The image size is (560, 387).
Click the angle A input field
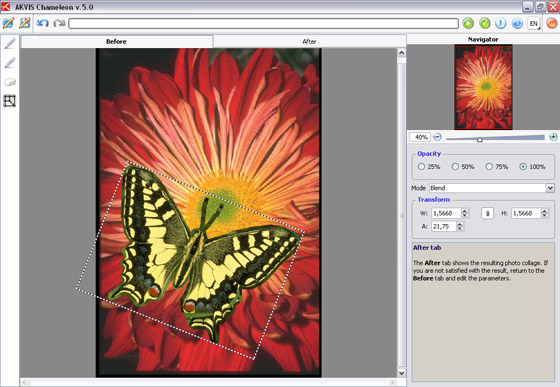tap(444, 226)
